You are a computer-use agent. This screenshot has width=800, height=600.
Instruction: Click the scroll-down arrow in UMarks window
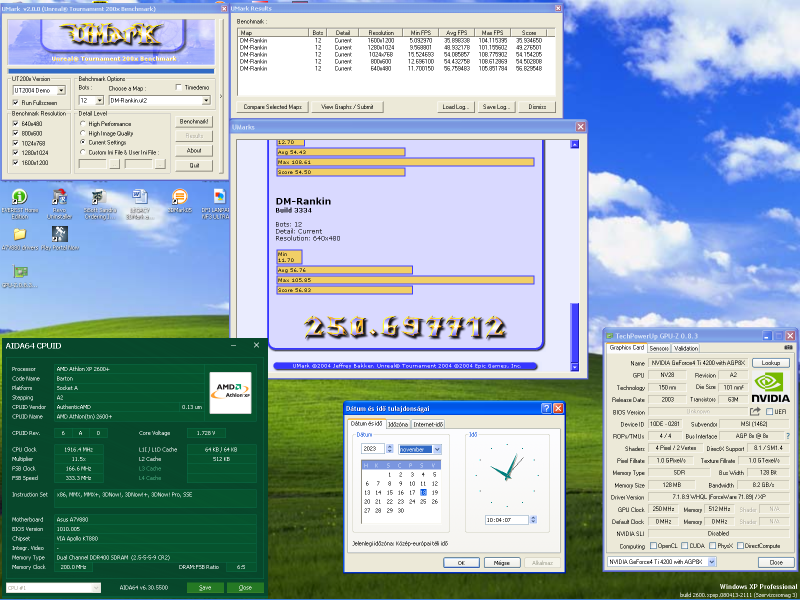(x=574, y=367)
